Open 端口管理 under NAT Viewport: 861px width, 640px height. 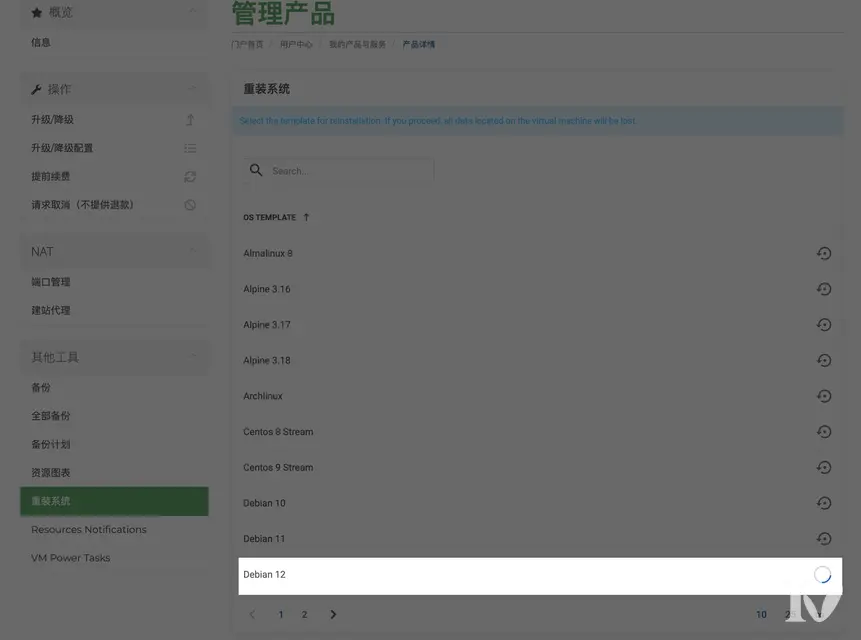[51, 282]
